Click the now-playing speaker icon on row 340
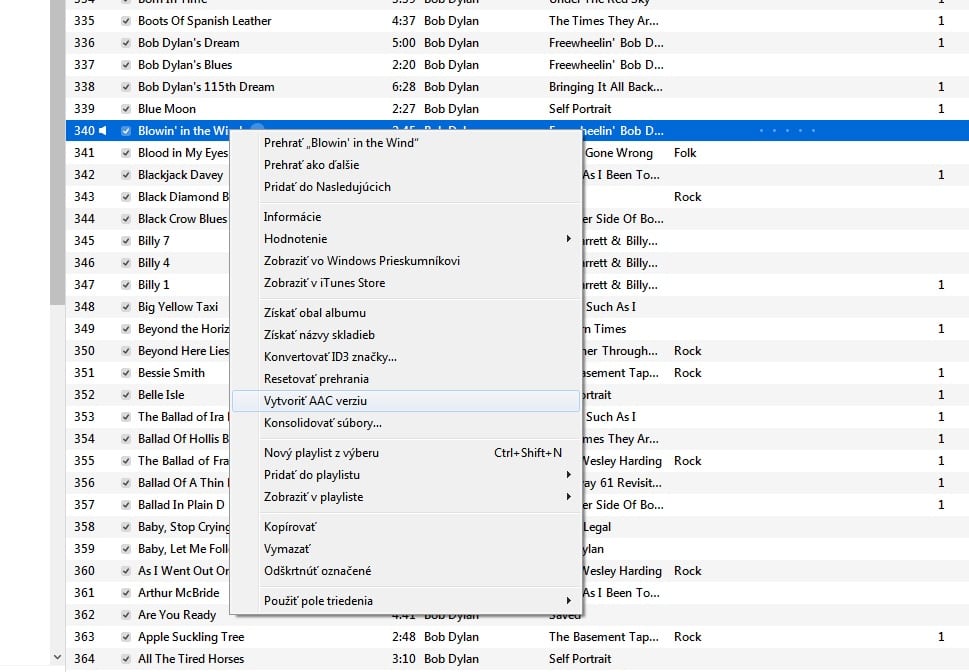The height and width of the screenshot is (672, 969). point(103,130)
